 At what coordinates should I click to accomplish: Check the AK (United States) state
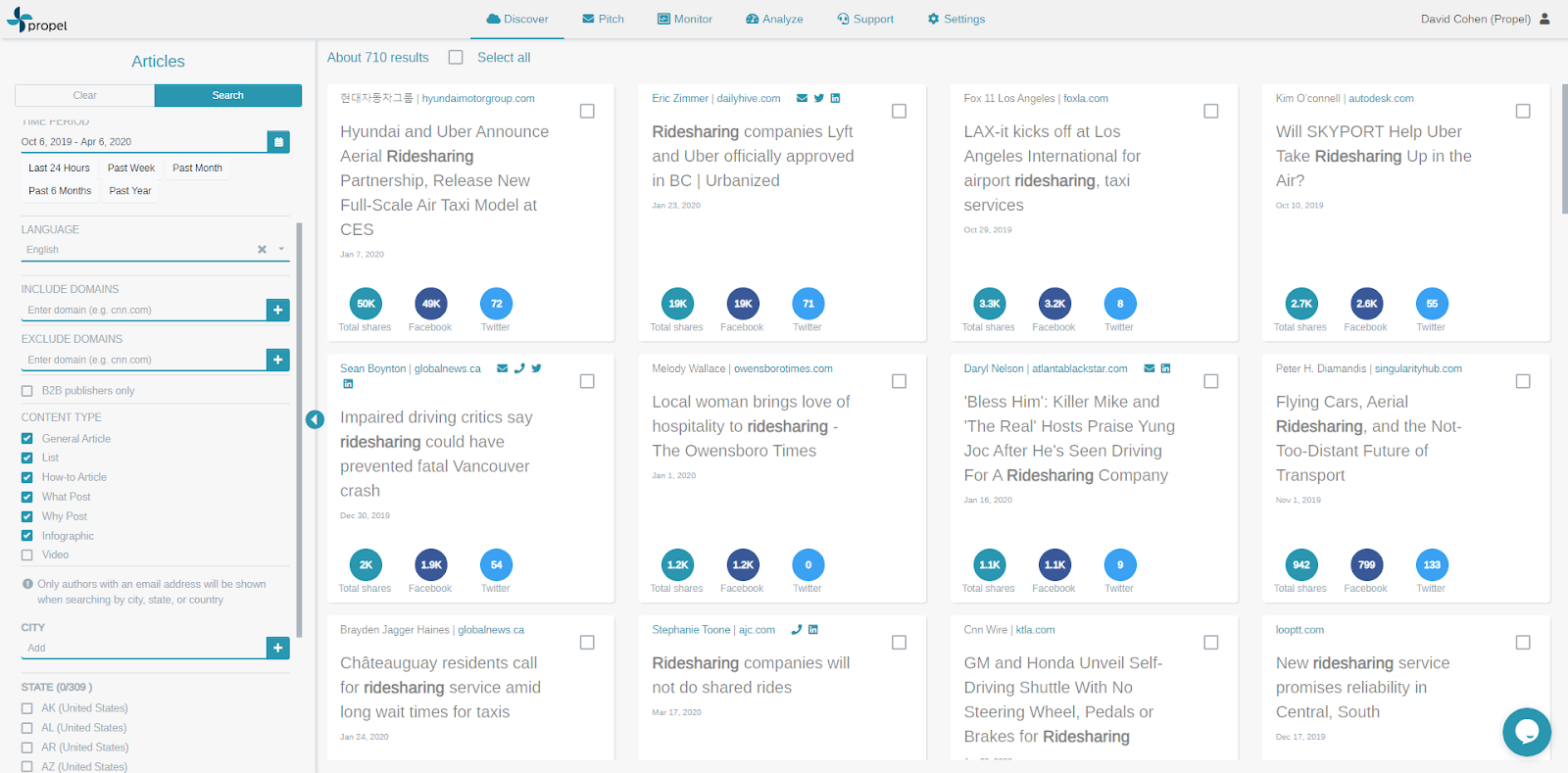(x=27, y=708)
